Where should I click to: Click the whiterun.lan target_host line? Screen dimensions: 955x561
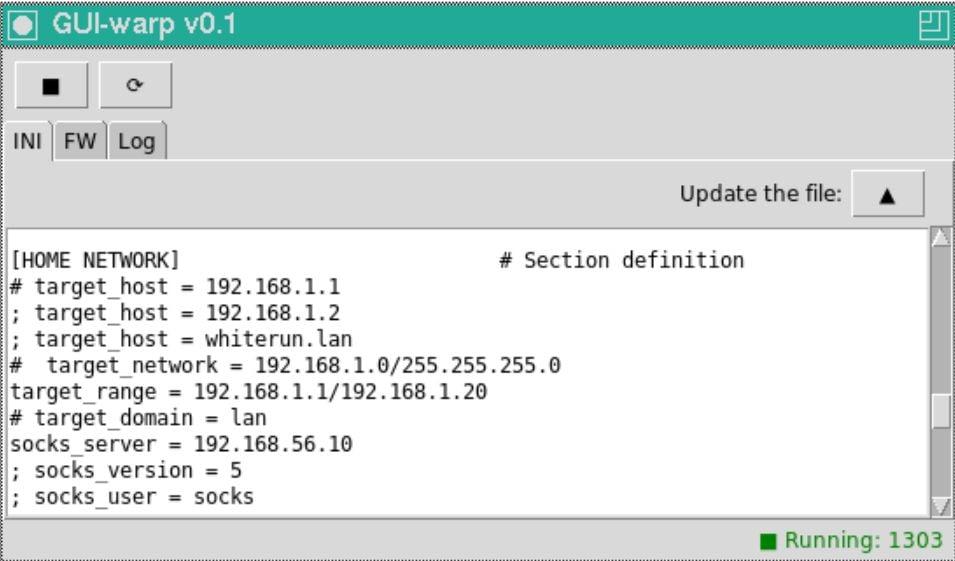(x=181, y=339)
